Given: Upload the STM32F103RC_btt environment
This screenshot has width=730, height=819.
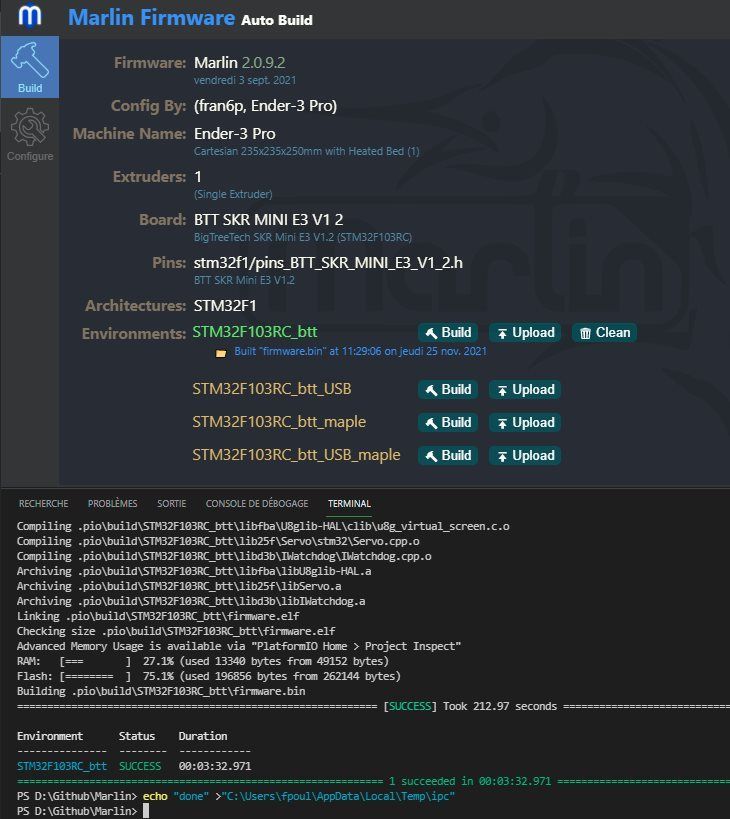Looking at the screenshot, I should [525, 333].
